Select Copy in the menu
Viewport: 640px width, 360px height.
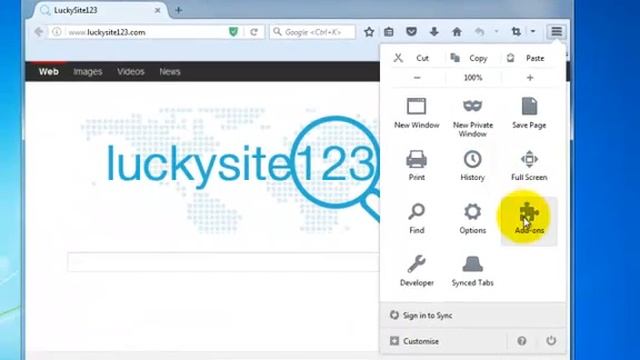point(469,58)
